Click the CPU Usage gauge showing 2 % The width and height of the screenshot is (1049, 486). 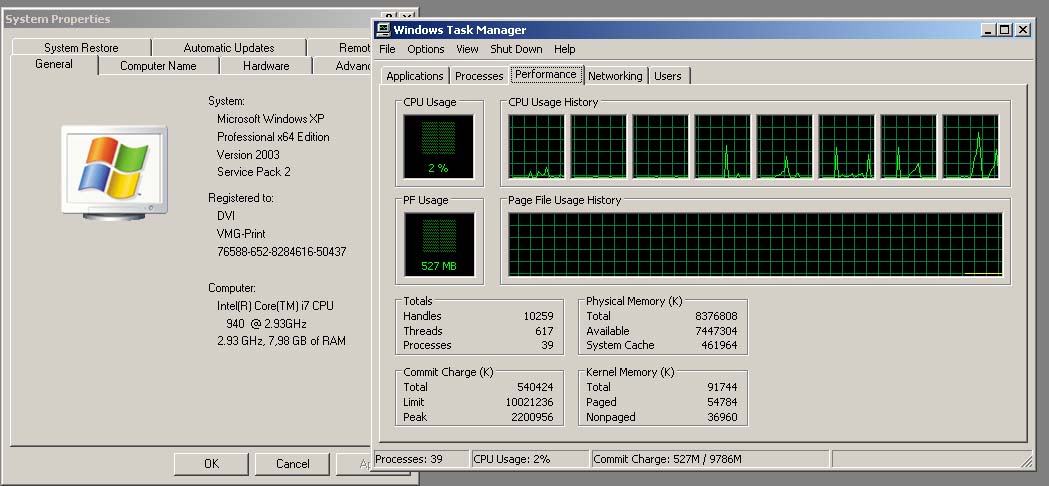point(438,147)
